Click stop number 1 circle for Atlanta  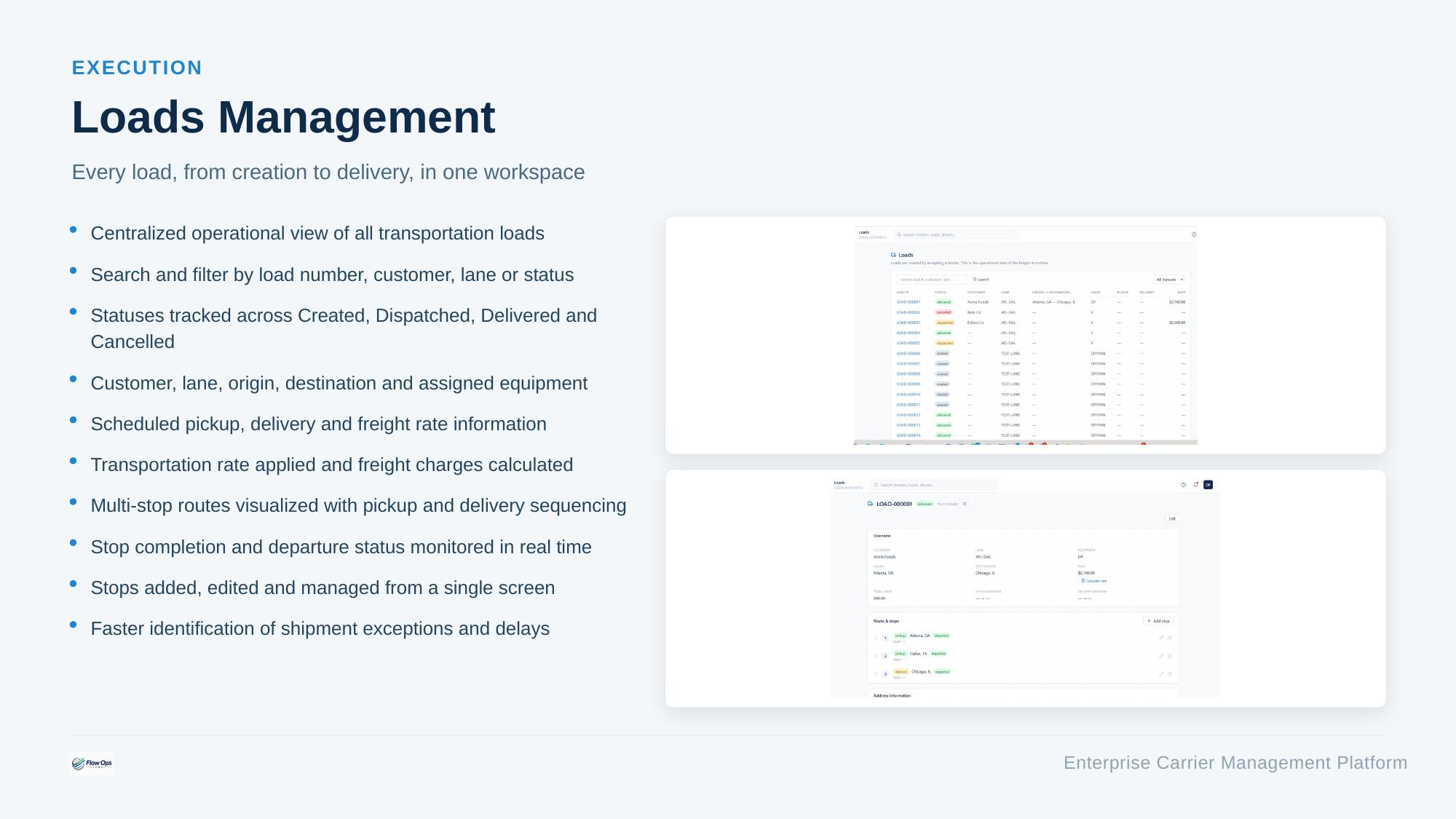click(x=885, y=638)
